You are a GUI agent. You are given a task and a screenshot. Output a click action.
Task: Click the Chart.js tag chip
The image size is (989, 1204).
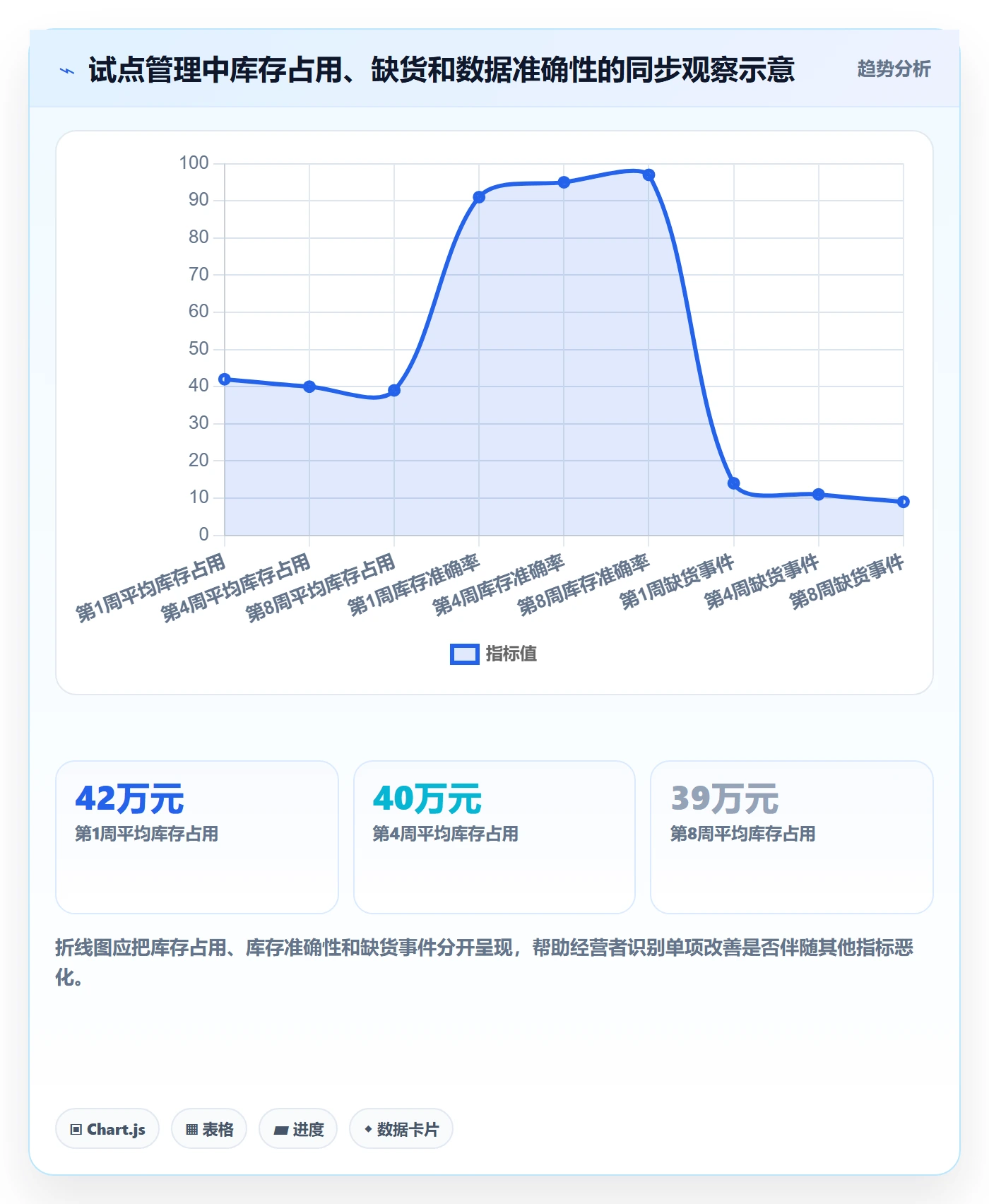click(x=107, y=1128)
